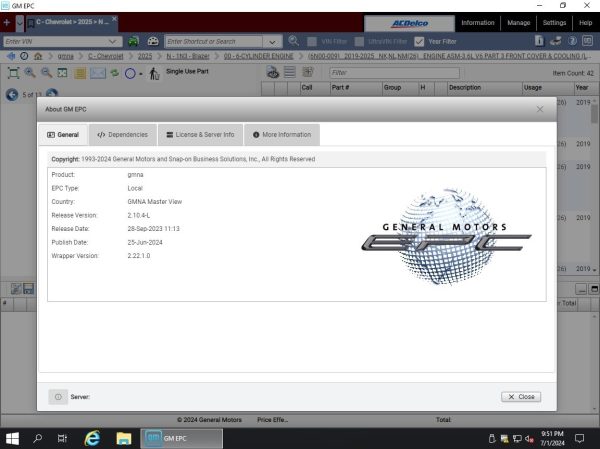Click the envelope email icon
Screen dimensions: 600x449
98,73
